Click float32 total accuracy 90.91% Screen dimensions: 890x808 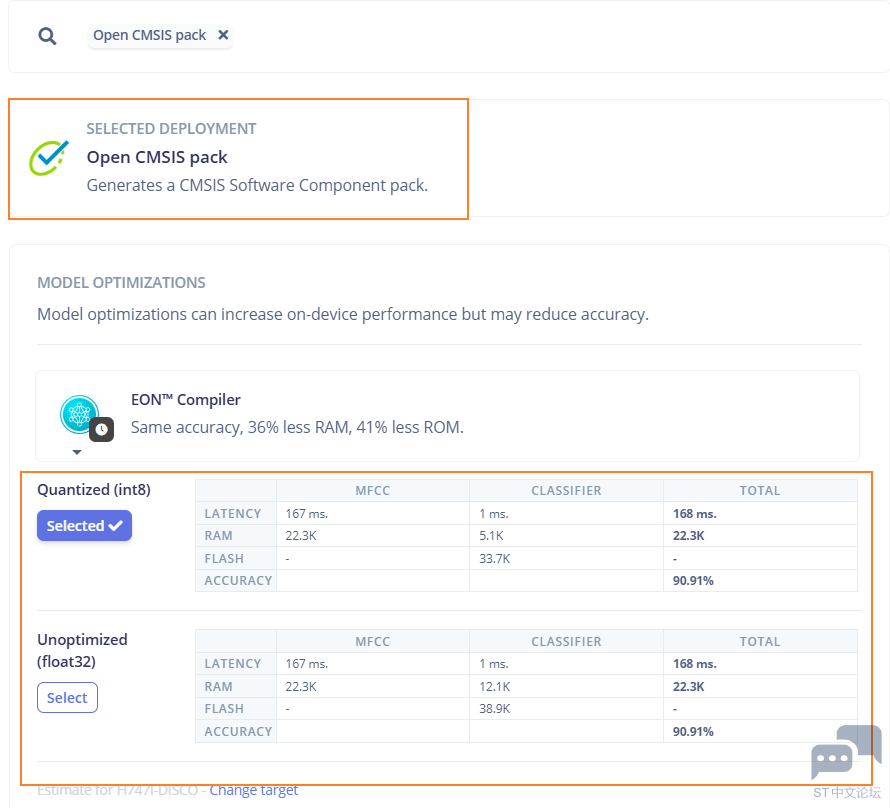coord(693,731)
